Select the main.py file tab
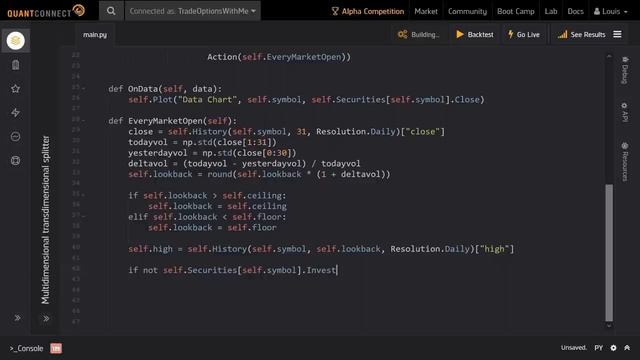This screenshot has height=360, width=640. pos(95,35)
